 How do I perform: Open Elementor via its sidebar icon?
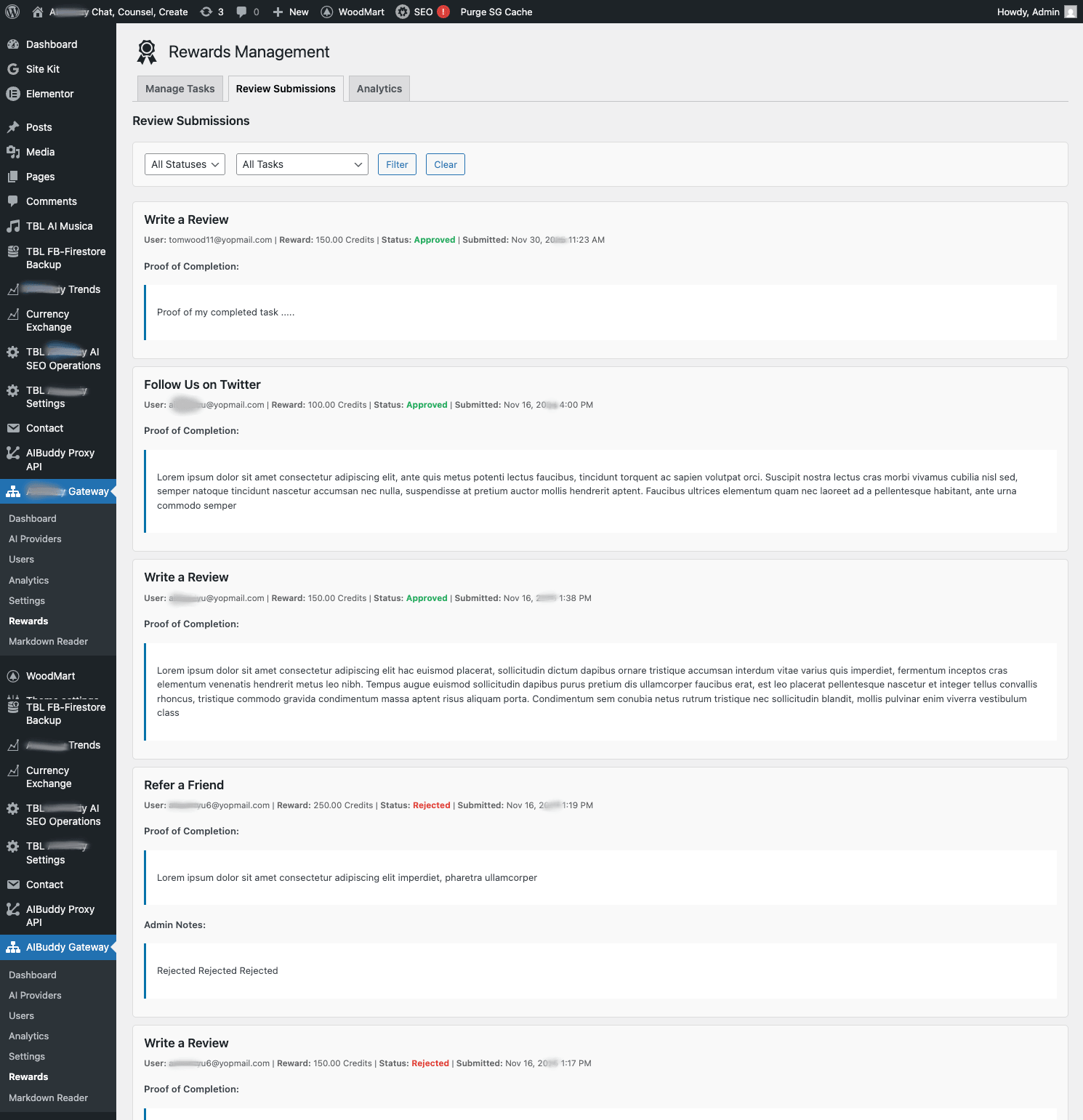pos(13,94)
